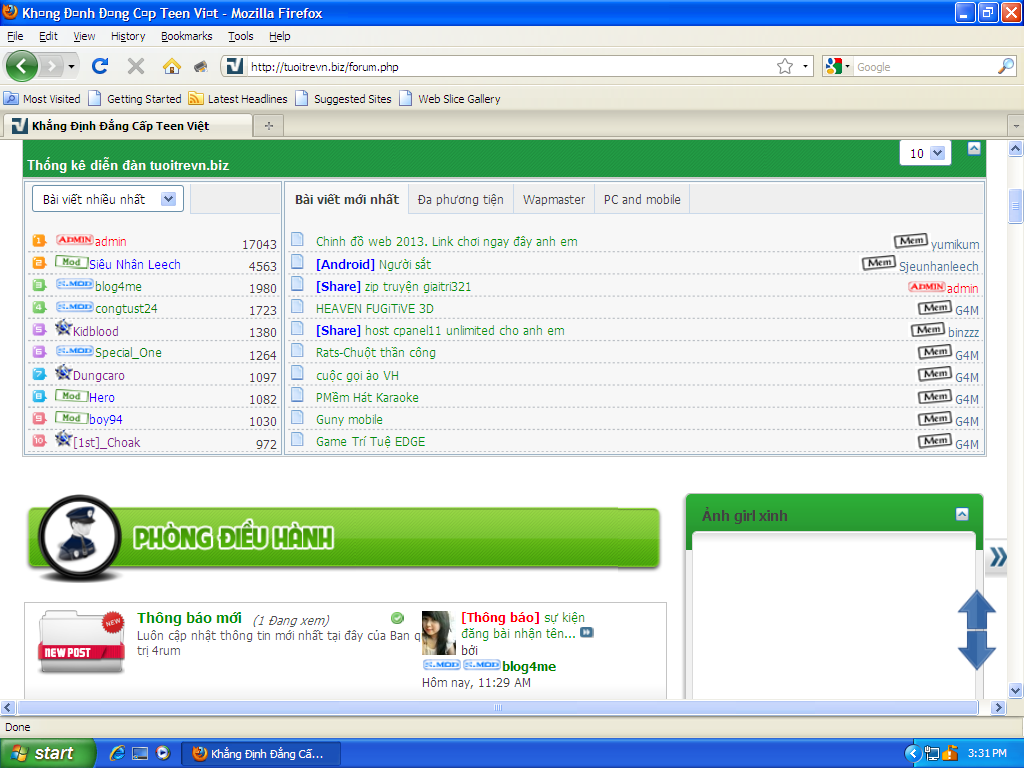
Task: Select the Wapmaster tab
Action: [553, 199]
